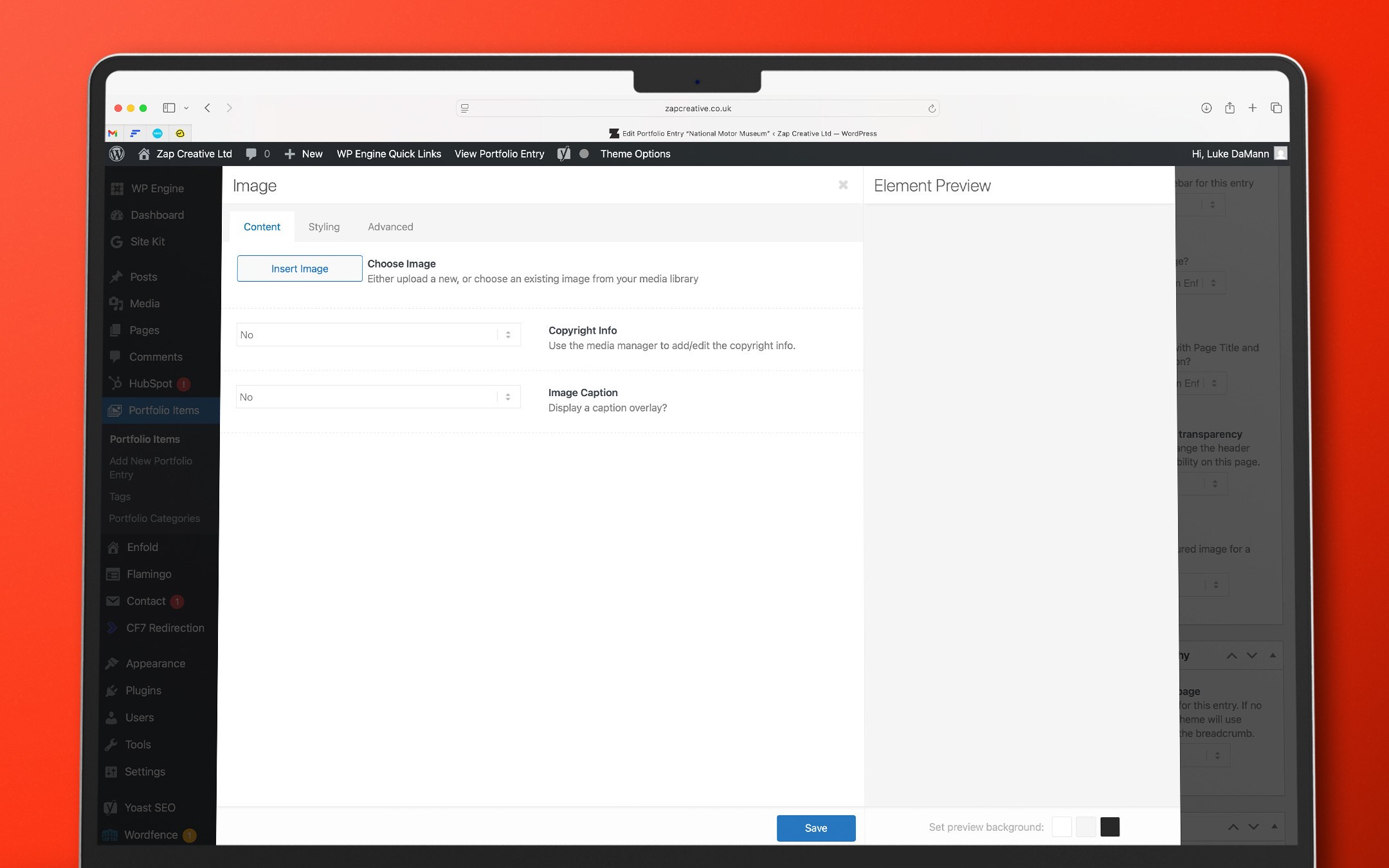Click the Insert Image button
Viewport: 1389px width, 868px height.
click(x=300, y=268)
